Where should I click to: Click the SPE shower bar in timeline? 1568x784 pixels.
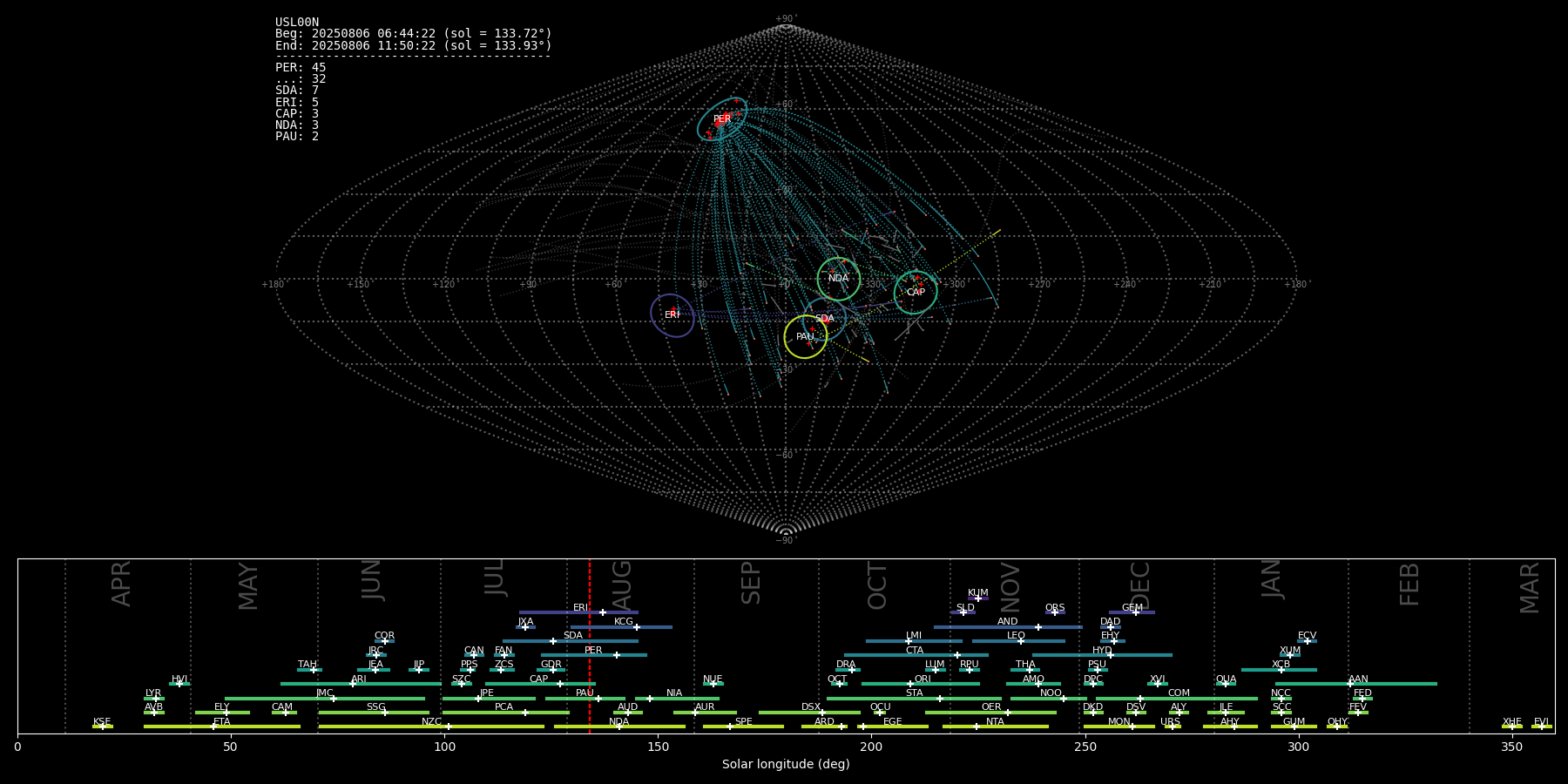point(743,727)
